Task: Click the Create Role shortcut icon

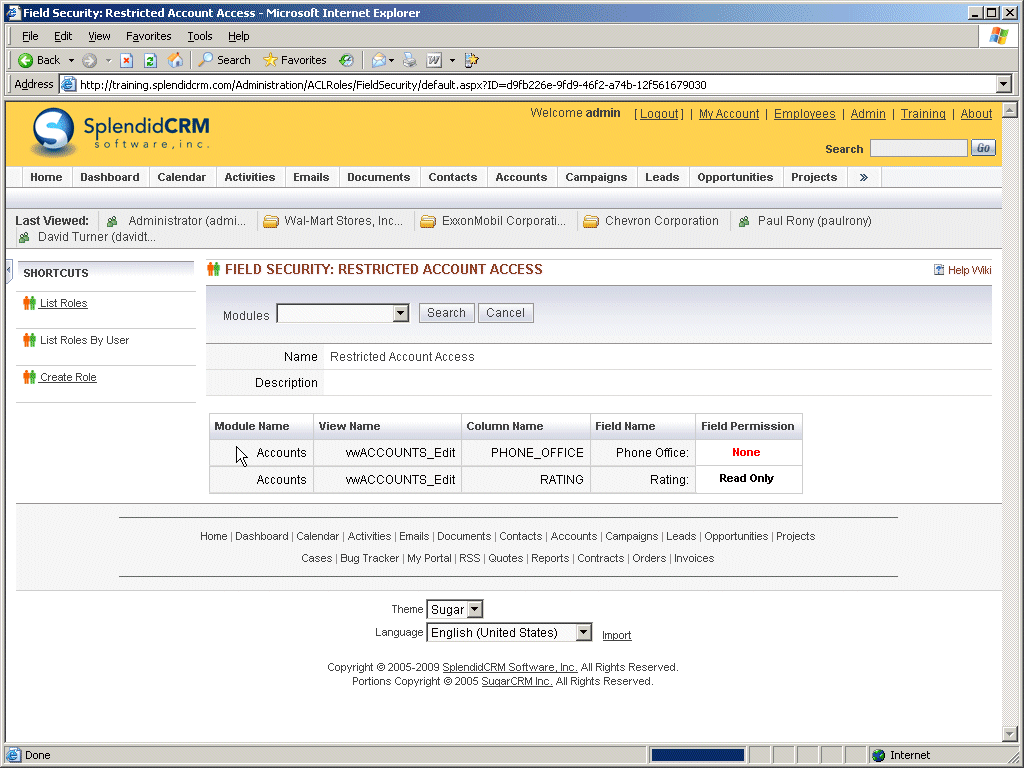Action: click(29, 377)
